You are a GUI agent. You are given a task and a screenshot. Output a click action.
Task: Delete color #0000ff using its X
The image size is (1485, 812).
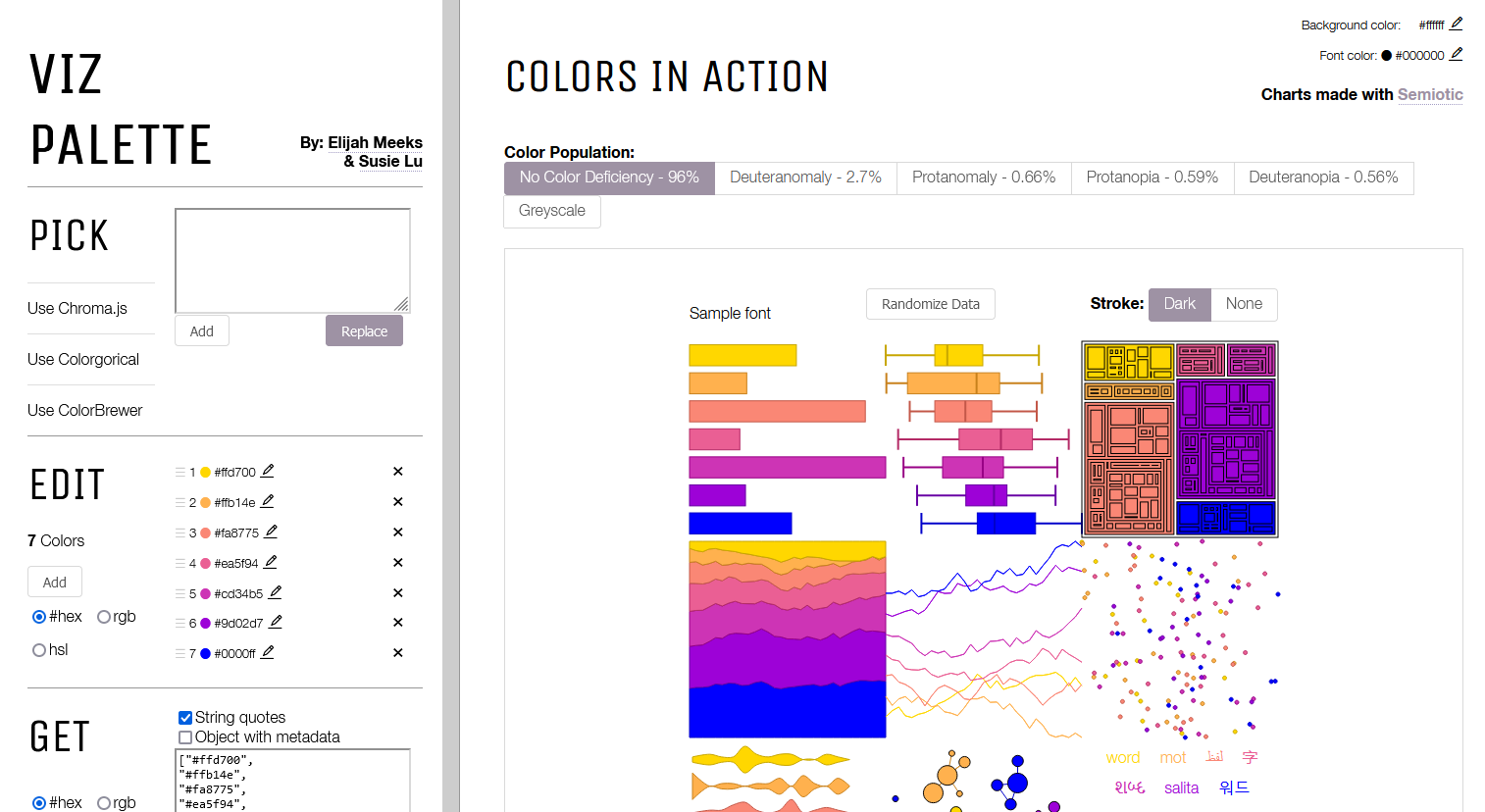(398, 653)
